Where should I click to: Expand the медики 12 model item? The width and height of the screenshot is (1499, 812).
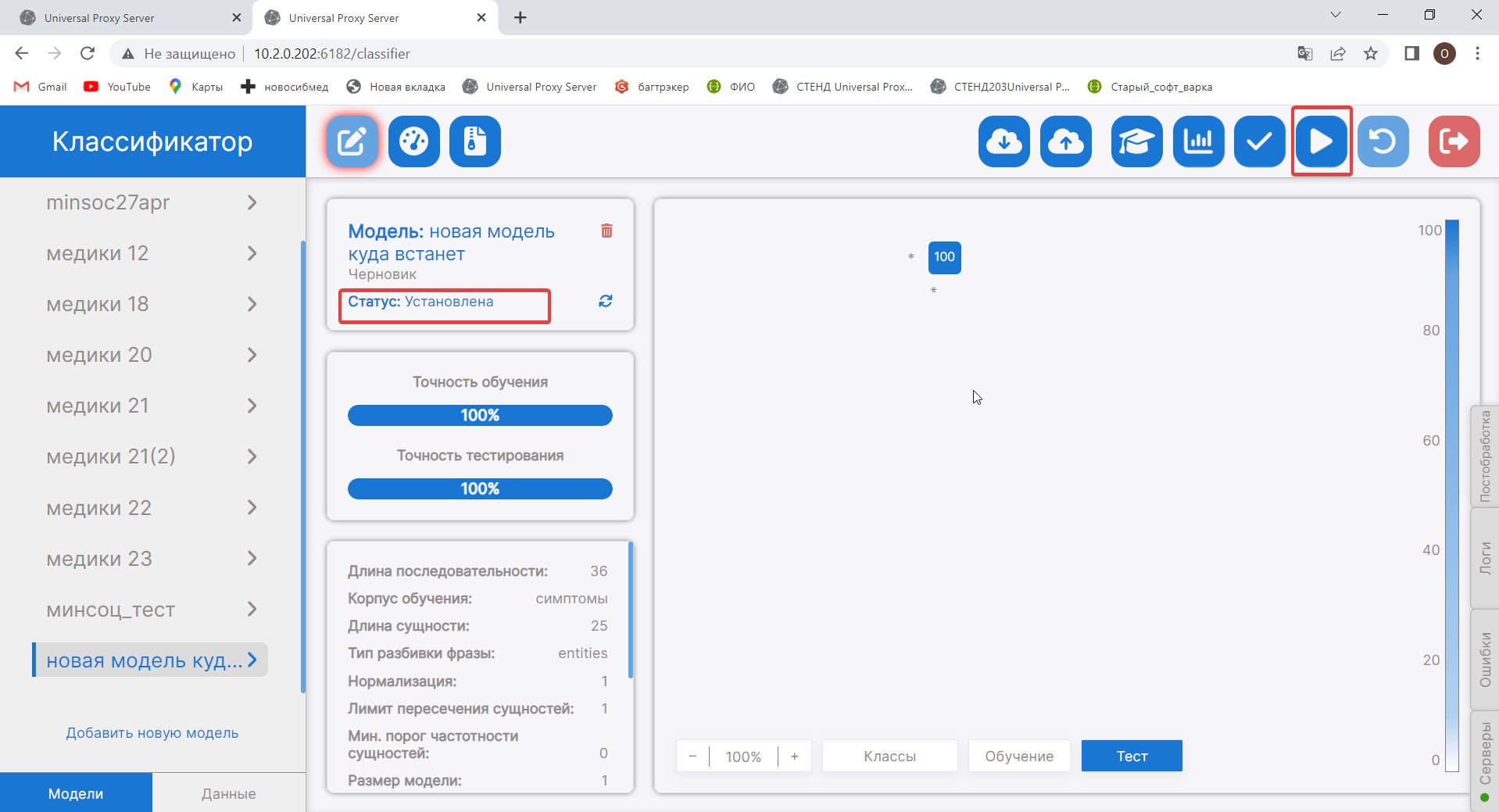(x=252, y=253)
